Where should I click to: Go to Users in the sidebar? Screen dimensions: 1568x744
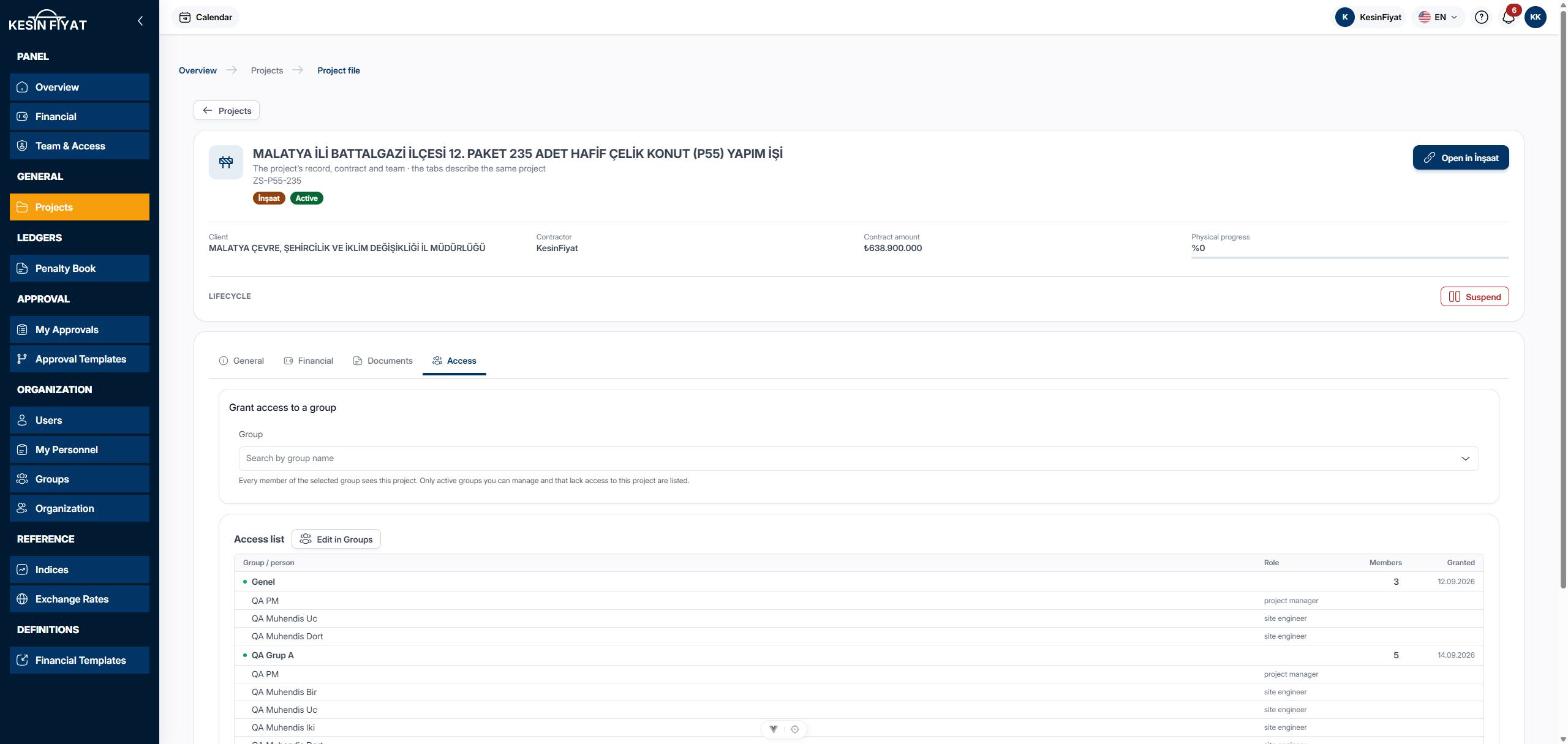(79, 420)
